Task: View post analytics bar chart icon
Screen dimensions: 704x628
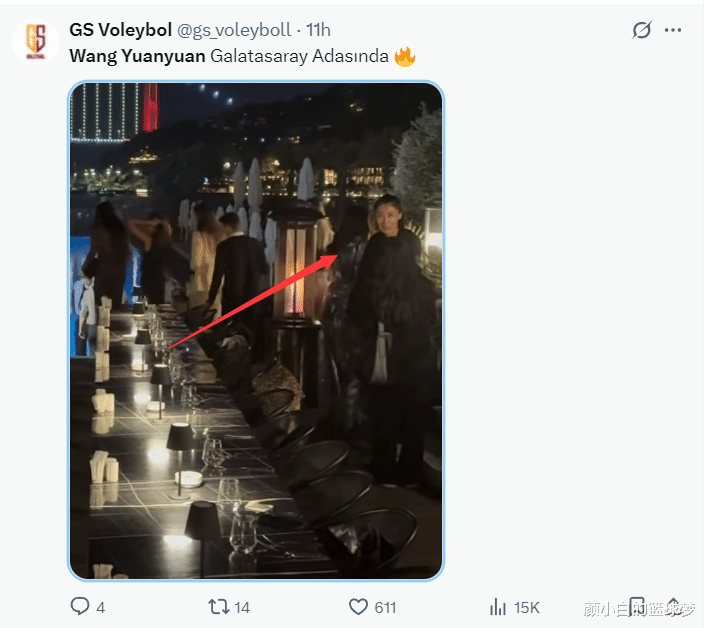Action: tap(498, 606)
